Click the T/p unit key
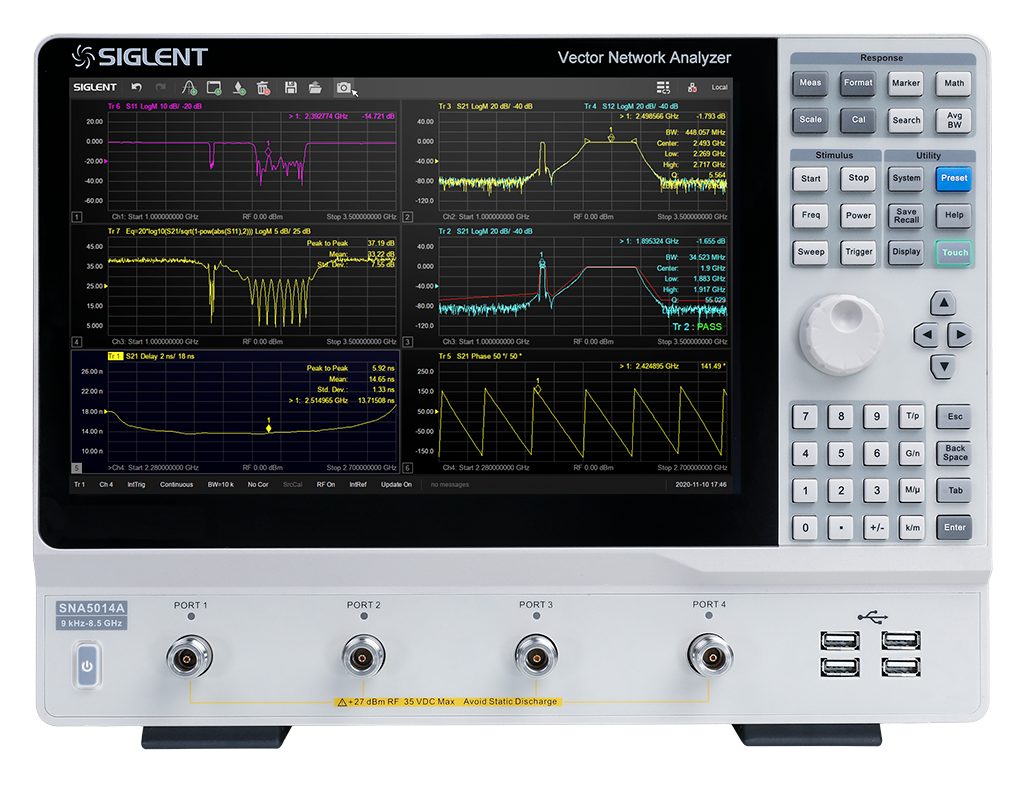 (x=912, y=416)
